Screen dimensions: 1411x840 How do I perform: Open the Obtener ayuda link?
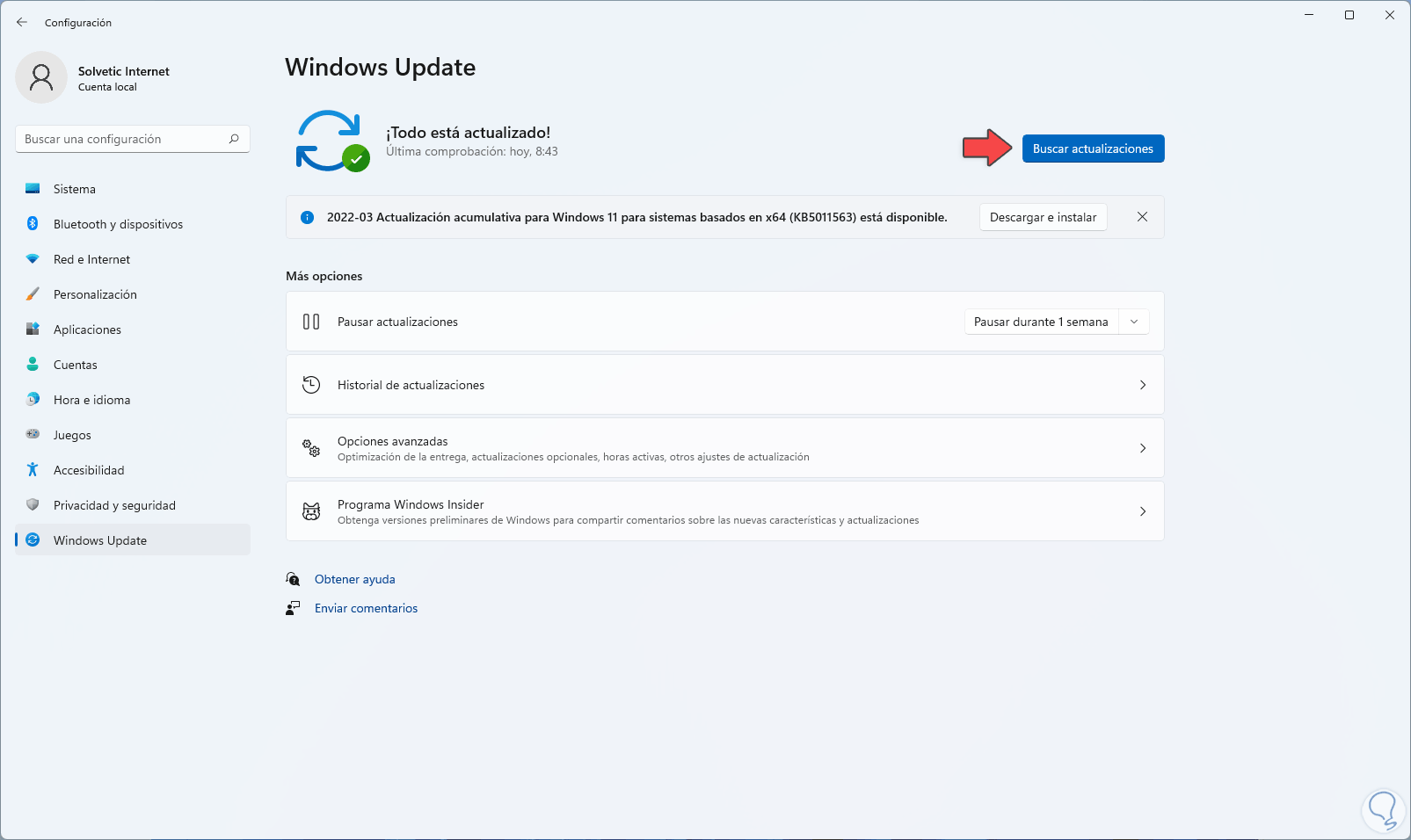pyautogui.click(x=355, y=579)
